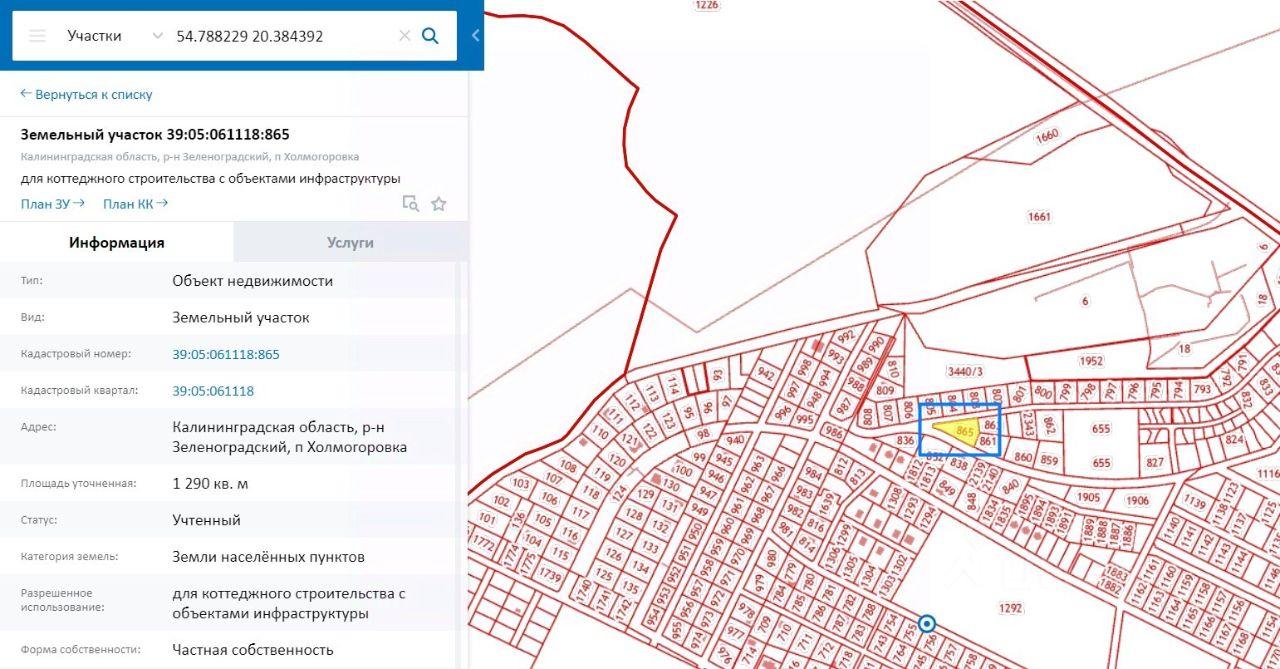
Task: Click the Форма собственности label
Action: coord(80,650)
